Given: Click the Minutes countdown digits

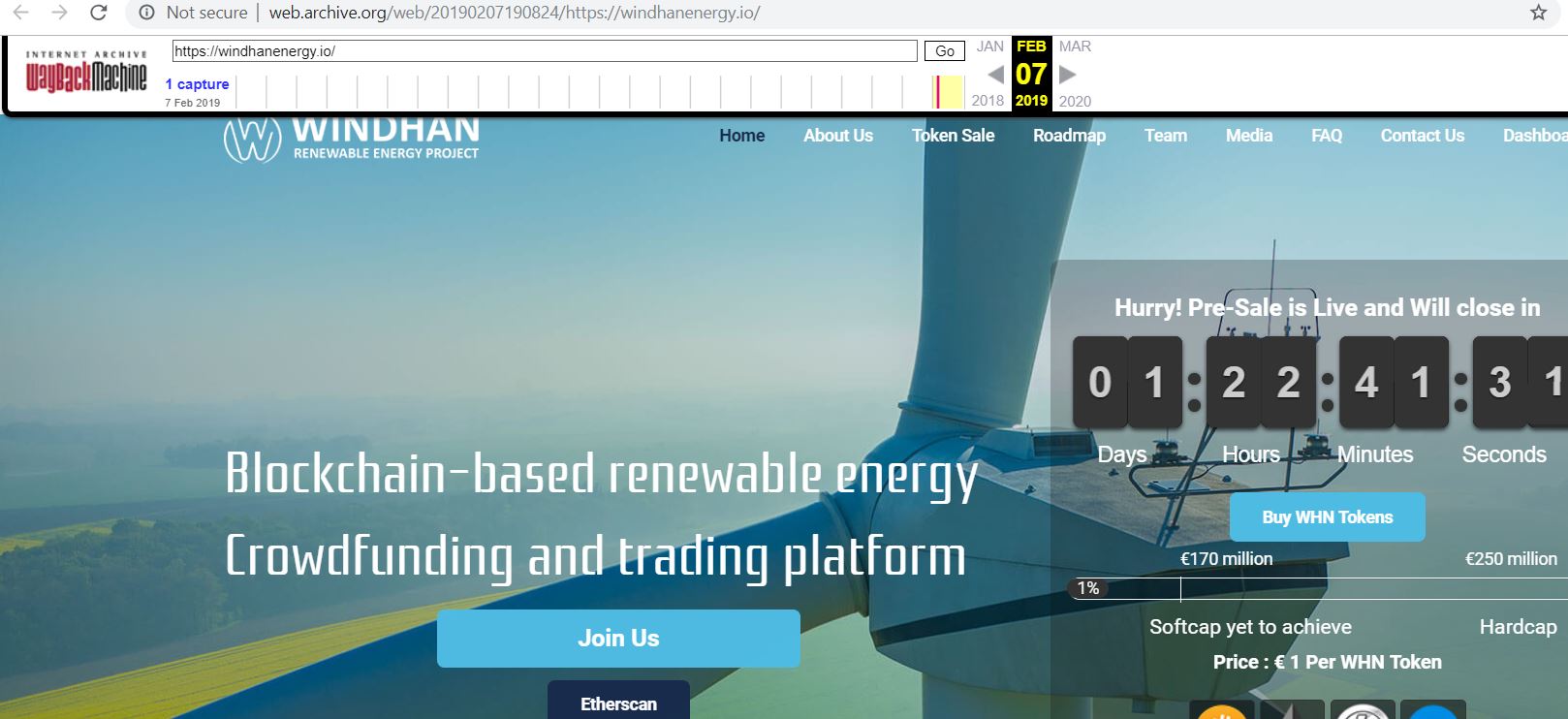Looking at the screenshot, I should (x=1394, y=382).
